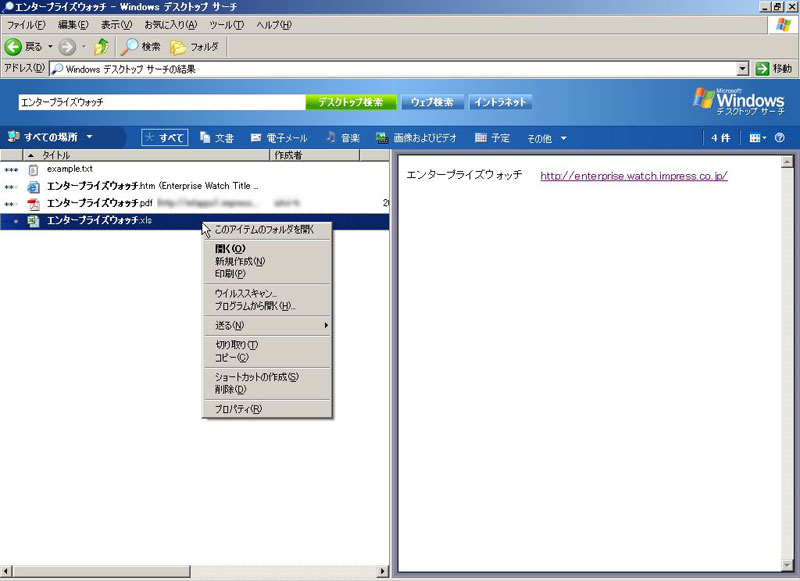Open the 編集(E) menu

pos(73,24)
